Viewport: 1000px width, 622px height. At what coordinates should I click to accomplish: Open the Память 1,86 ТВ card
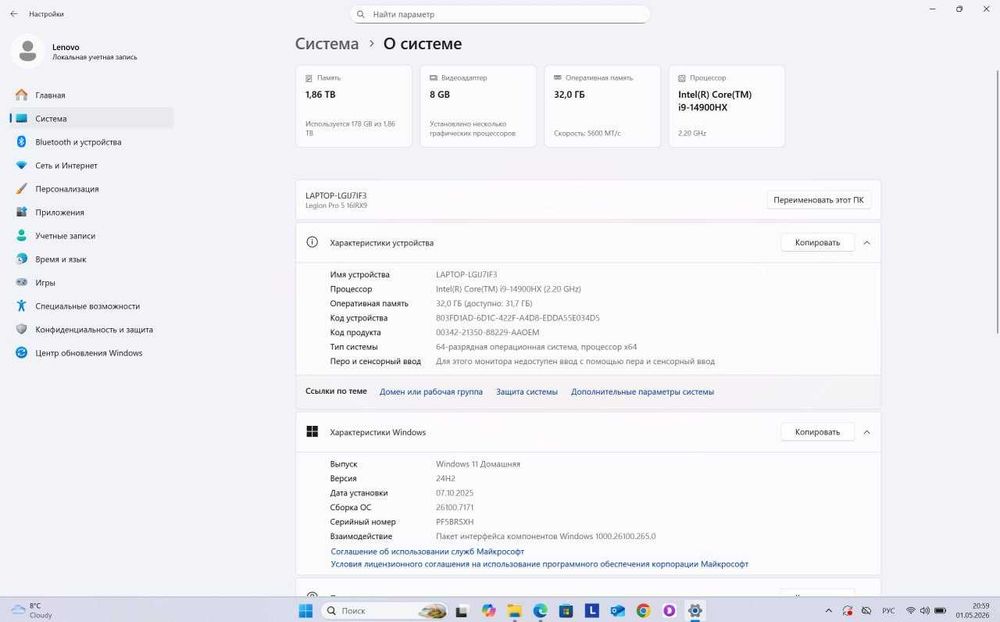coord(354,106)
